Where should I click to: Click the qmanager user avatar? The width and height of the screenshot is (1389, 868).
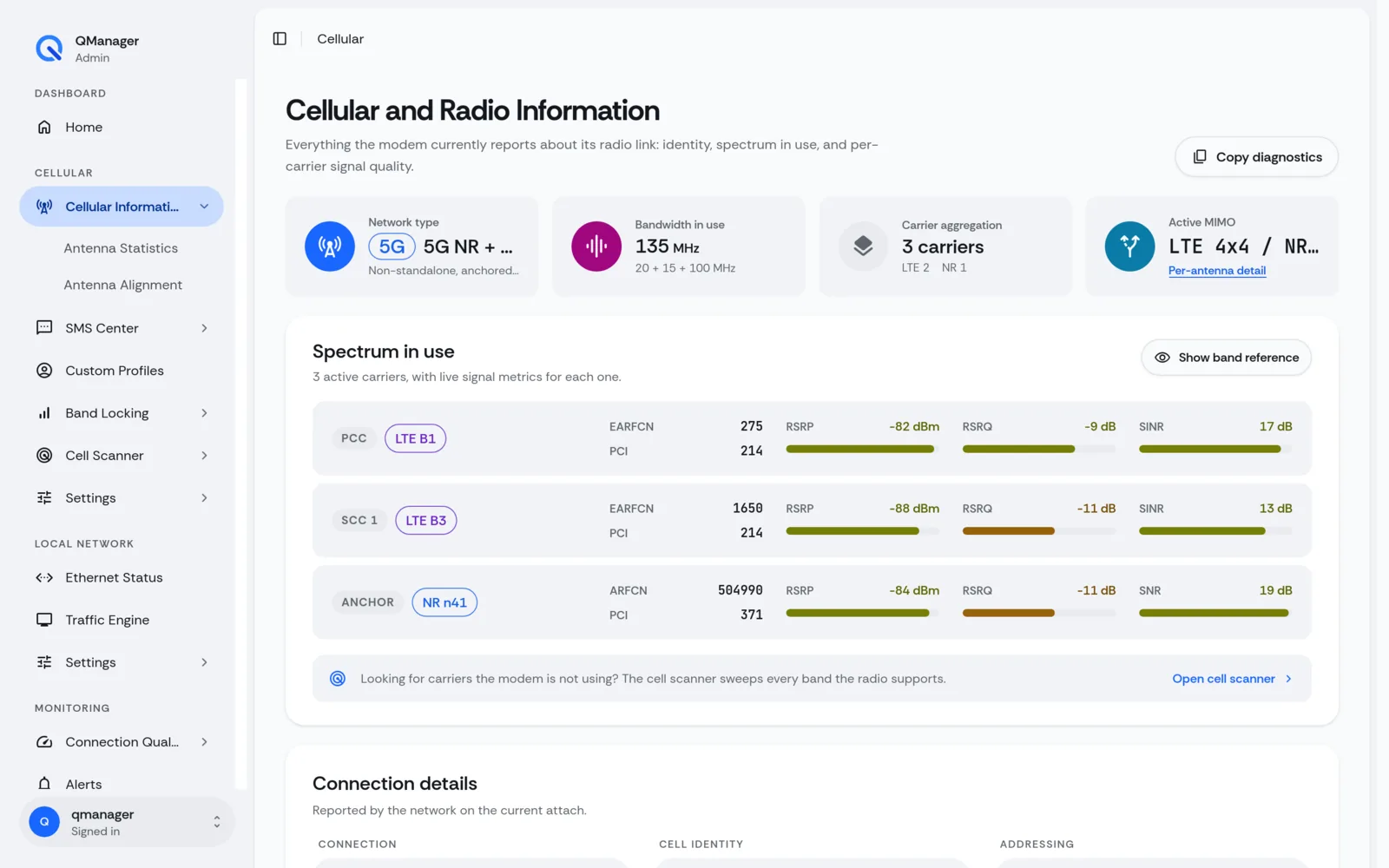coord(44,822)
